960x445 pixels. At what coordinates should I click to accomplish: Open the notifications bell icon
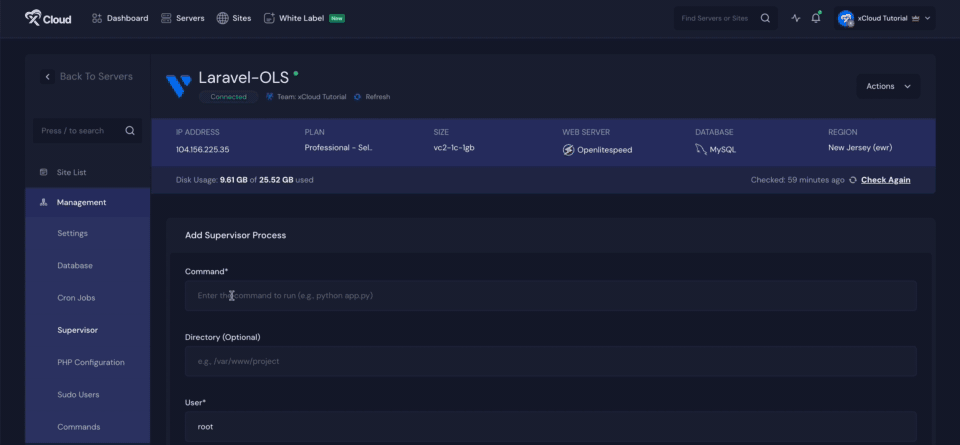[816, 18]
